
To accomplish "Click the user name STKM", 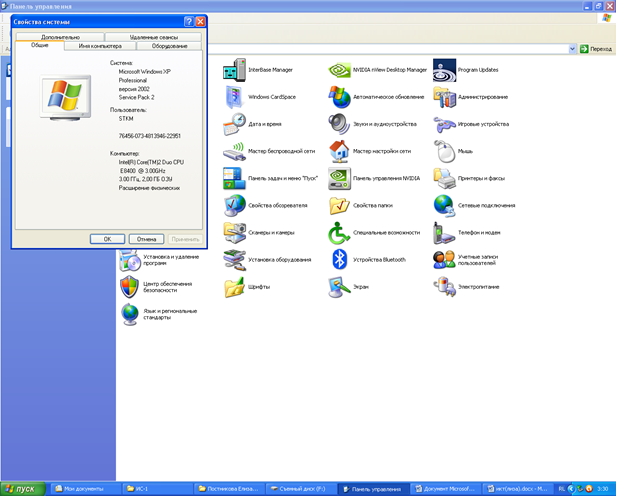I will click(126, 118).
